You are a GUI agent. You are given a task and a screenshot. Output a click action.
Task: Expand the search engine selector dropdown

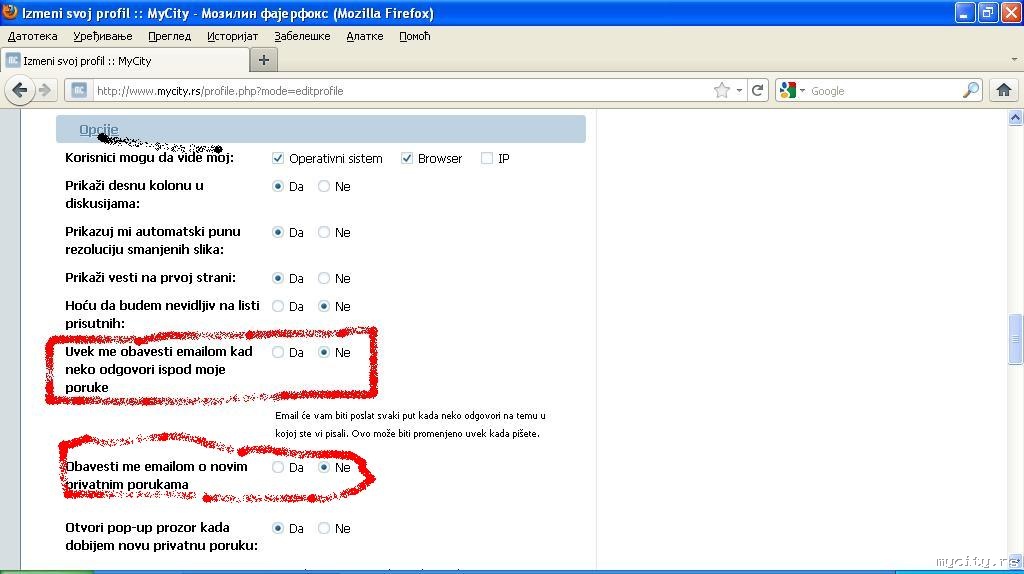click(802, 91)
